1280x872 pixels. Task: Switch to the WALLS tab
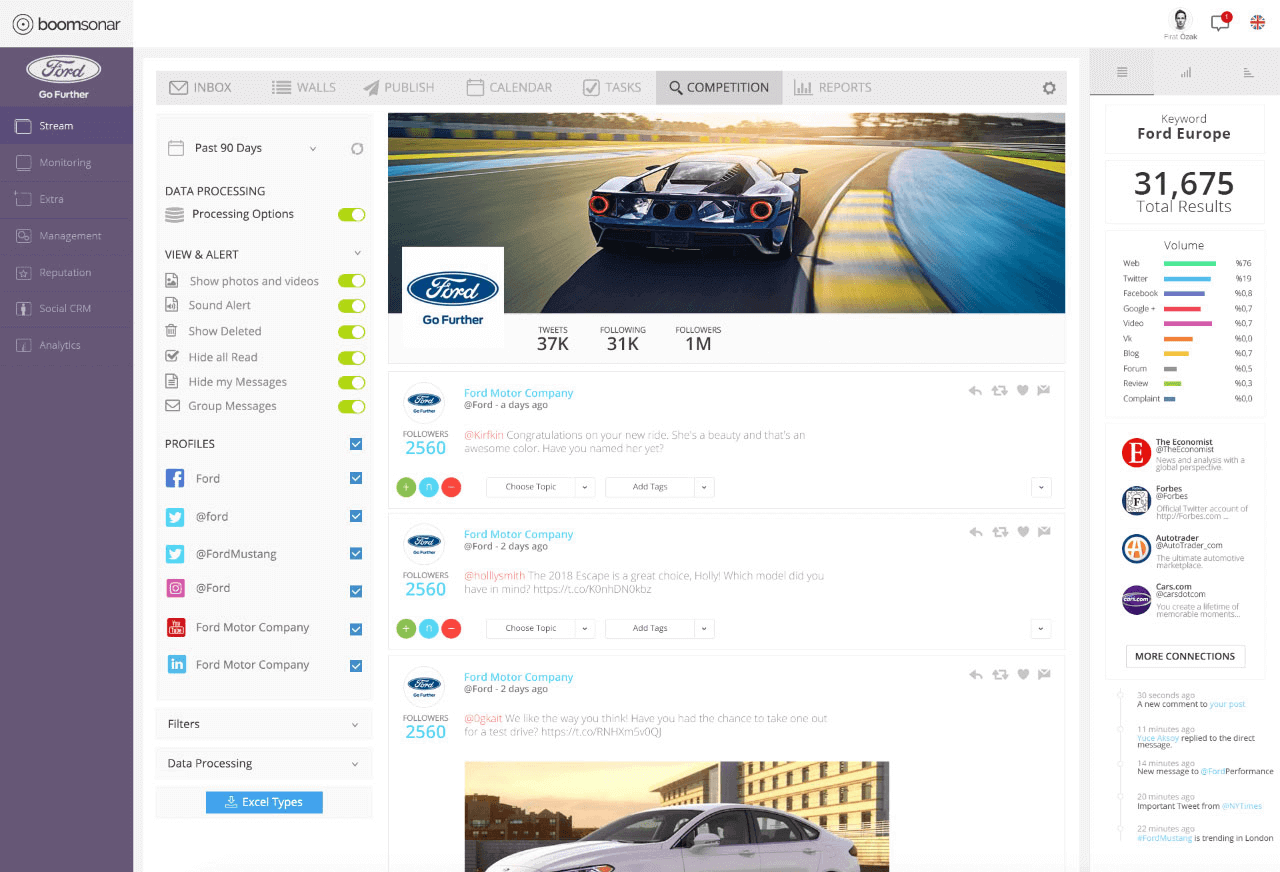(x=304, y=88)
